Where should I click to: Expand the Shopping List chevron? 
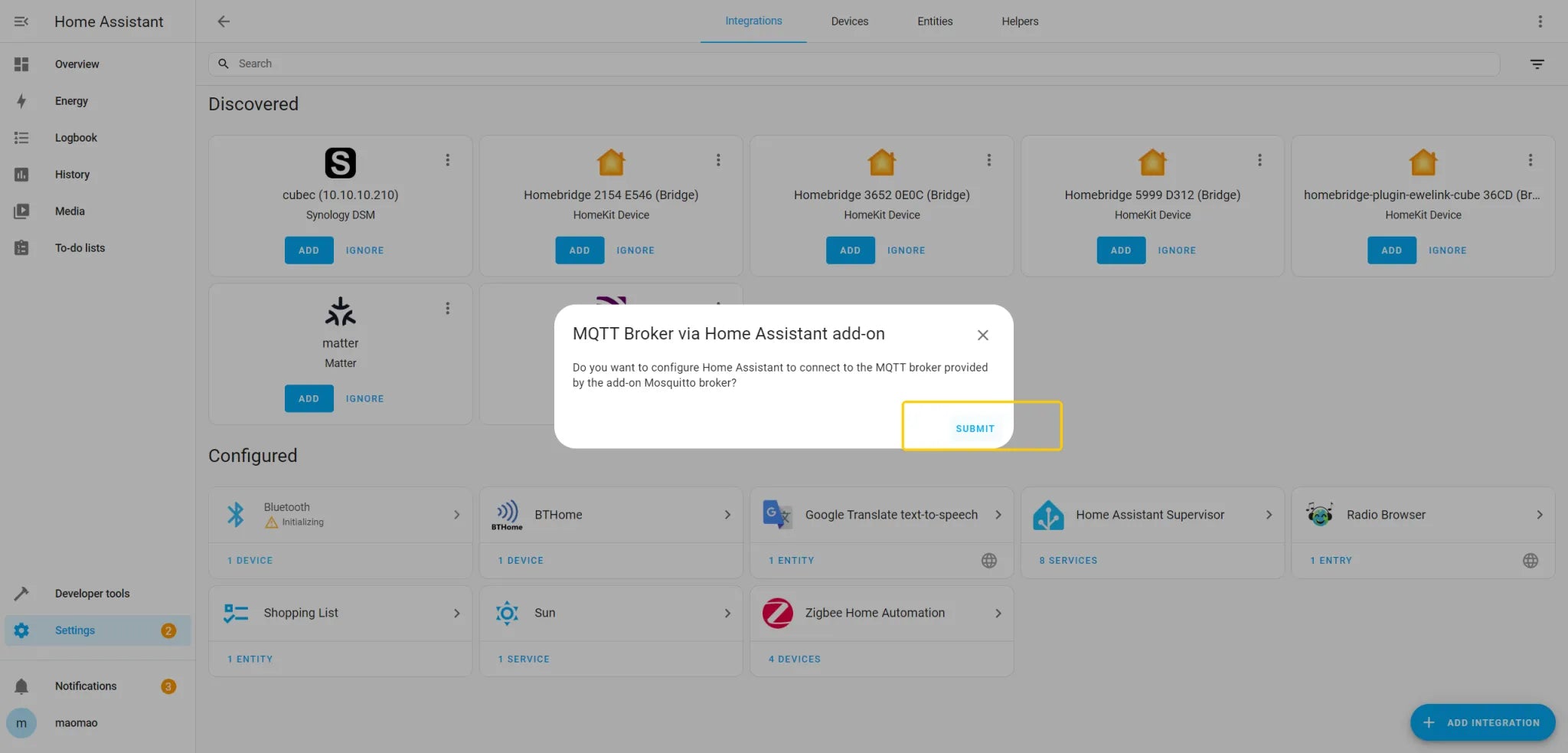456,614
